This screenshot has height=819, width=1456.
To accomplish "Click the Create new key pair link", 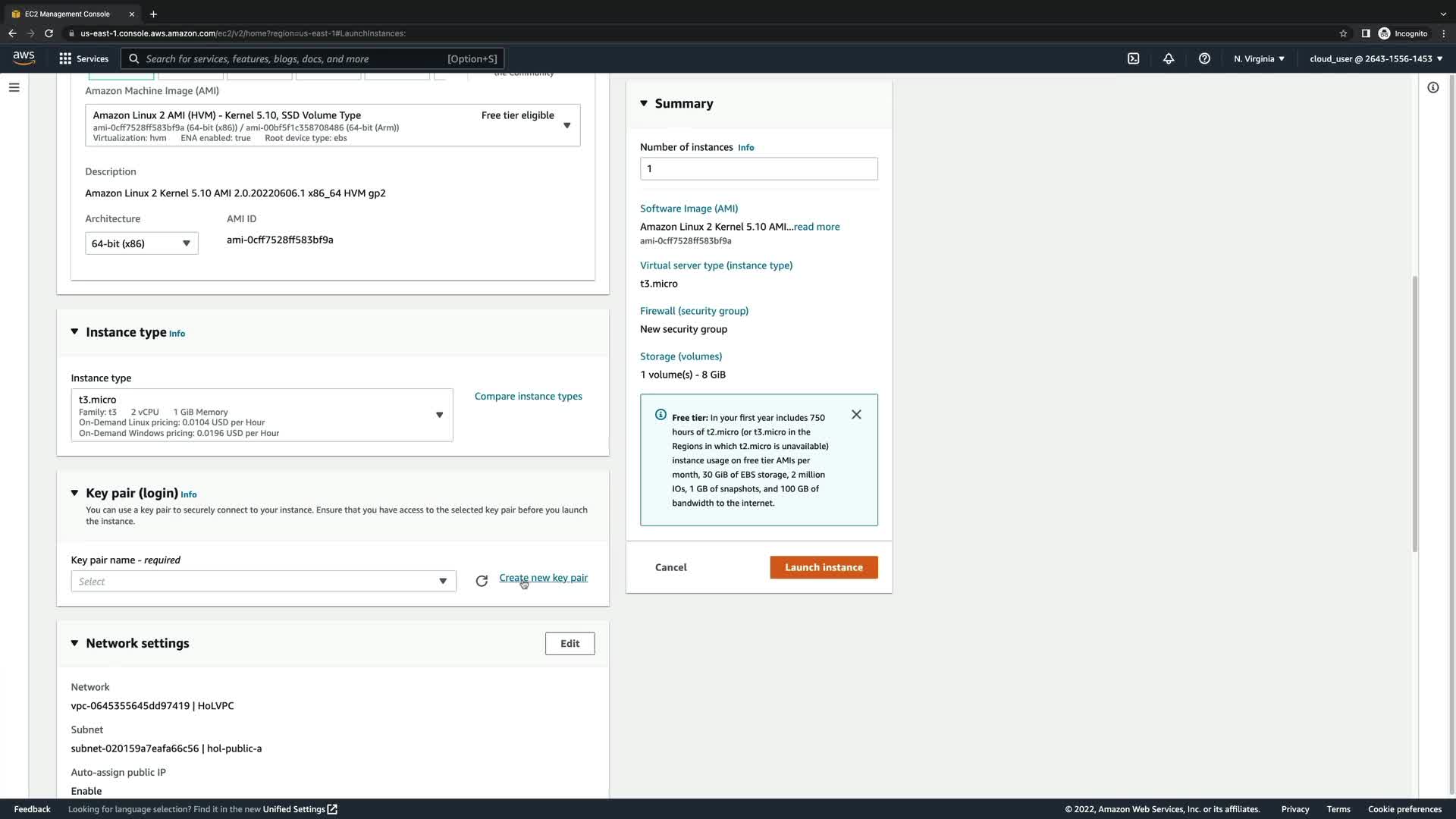I will coord(543,578).
